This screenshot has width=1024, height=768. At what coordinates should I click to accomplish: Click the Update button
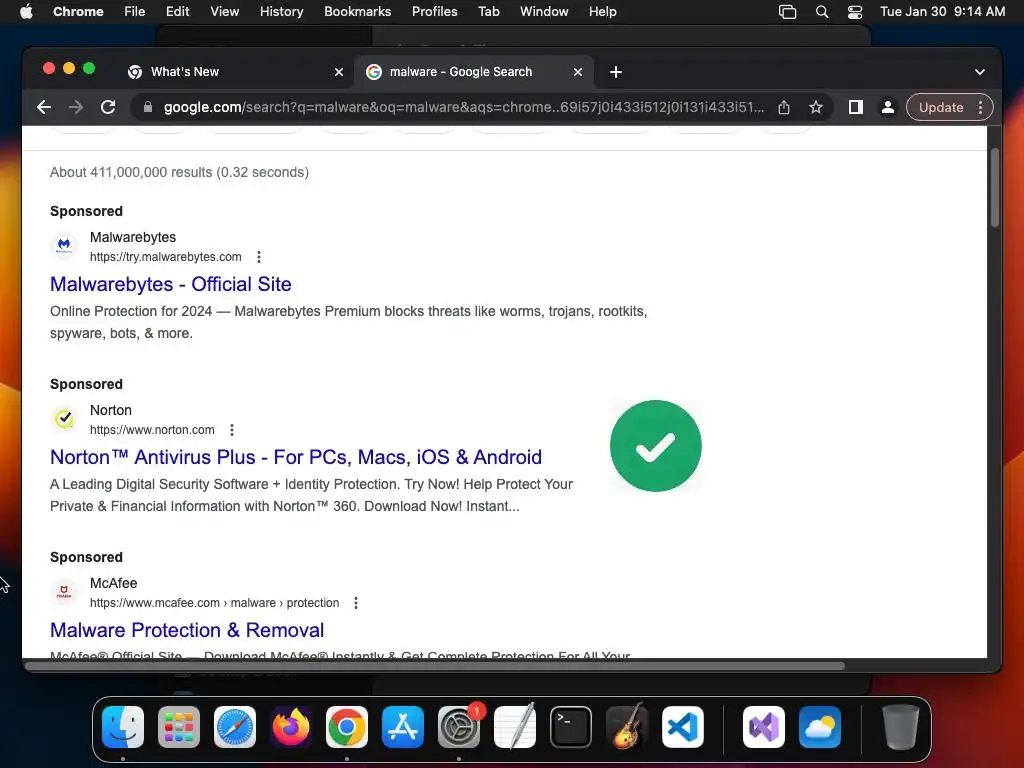pos(940,107)
